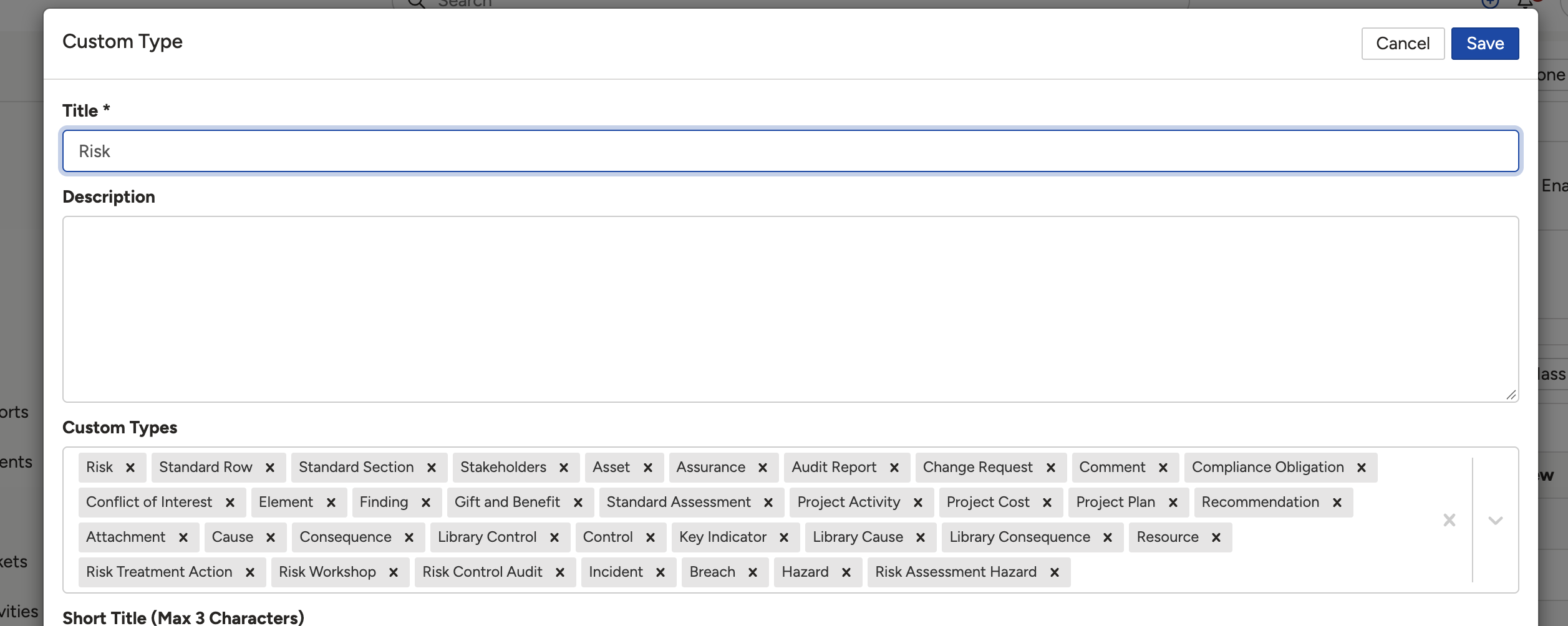Open the Custom Types dropdown chevron

1496,520
